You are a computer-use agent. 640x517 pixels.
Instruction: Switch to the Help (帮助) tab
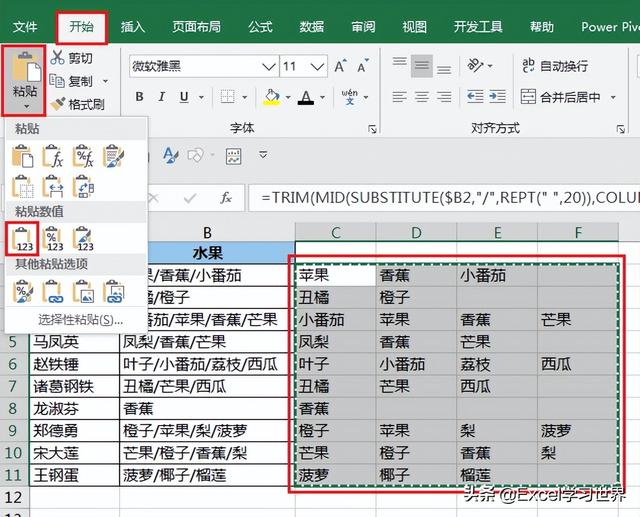tap(542, 27)
